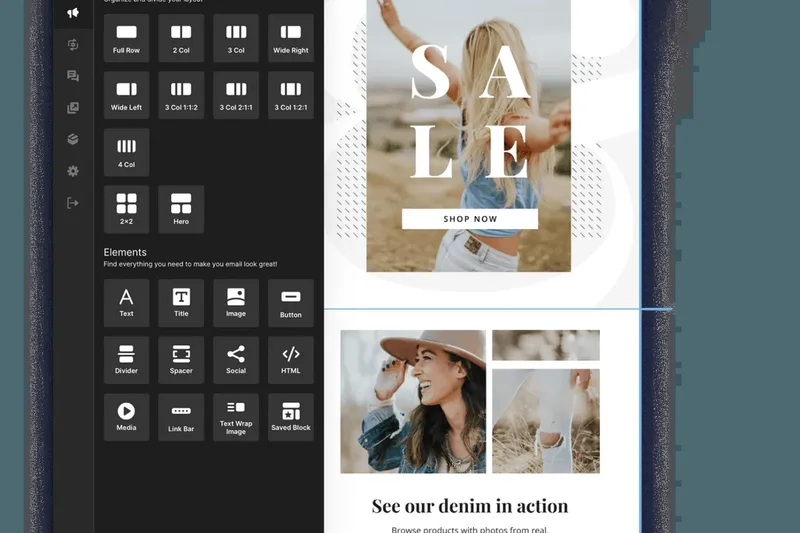Open the automation sidebar icon
Screen dimensions: 800x533
click(73, 45)
